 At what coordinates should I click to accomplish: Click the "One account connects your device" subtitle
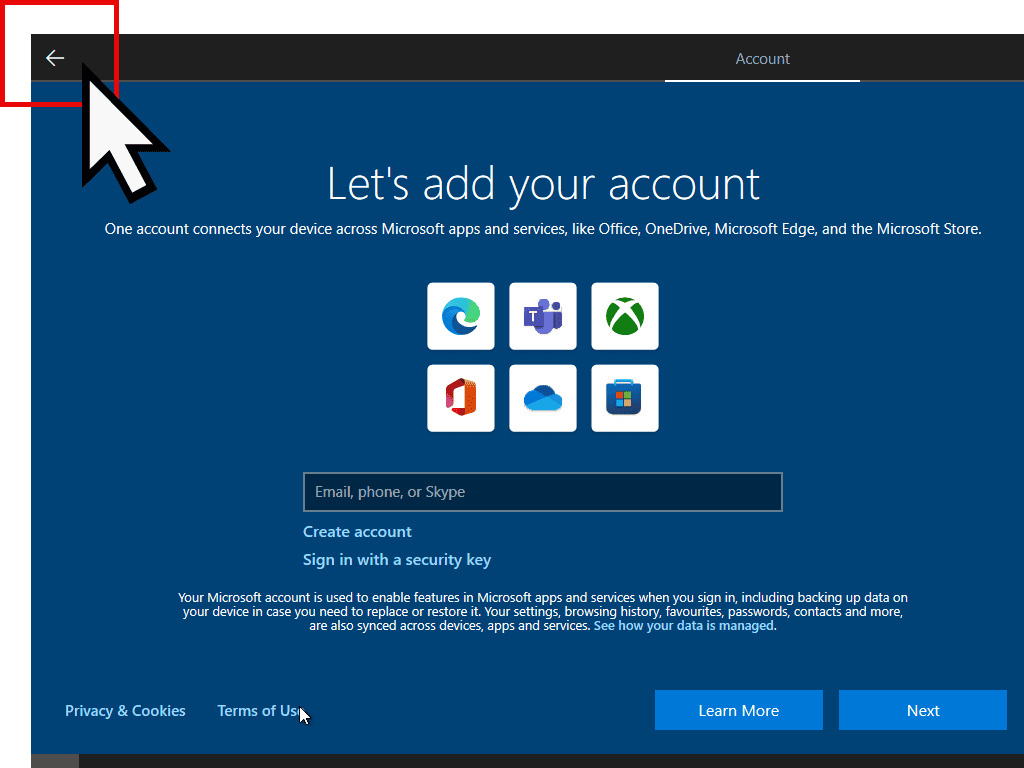[x=543, y=229]
